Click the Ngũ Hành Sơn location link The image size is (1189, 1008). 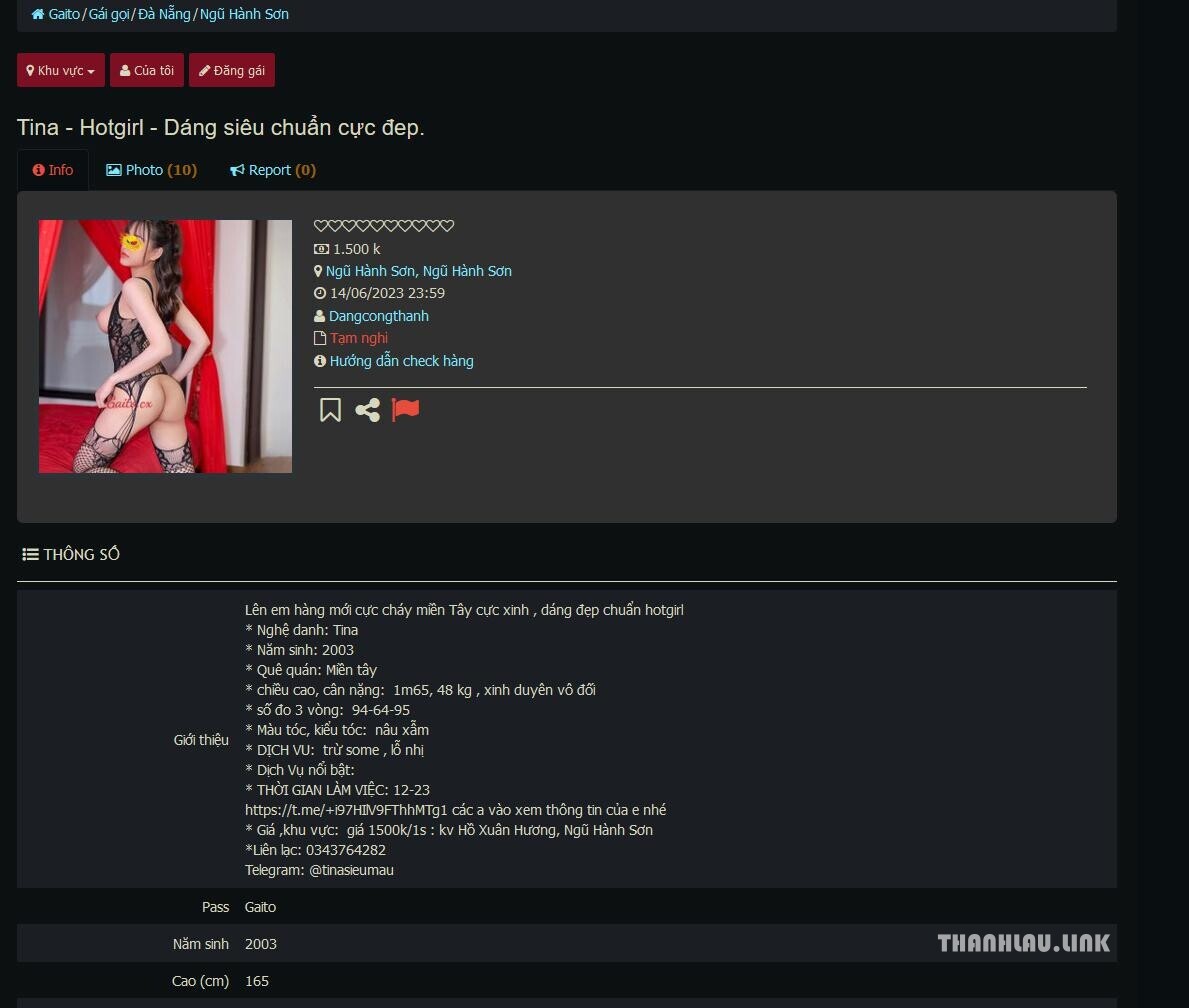(x=419, y=271)
